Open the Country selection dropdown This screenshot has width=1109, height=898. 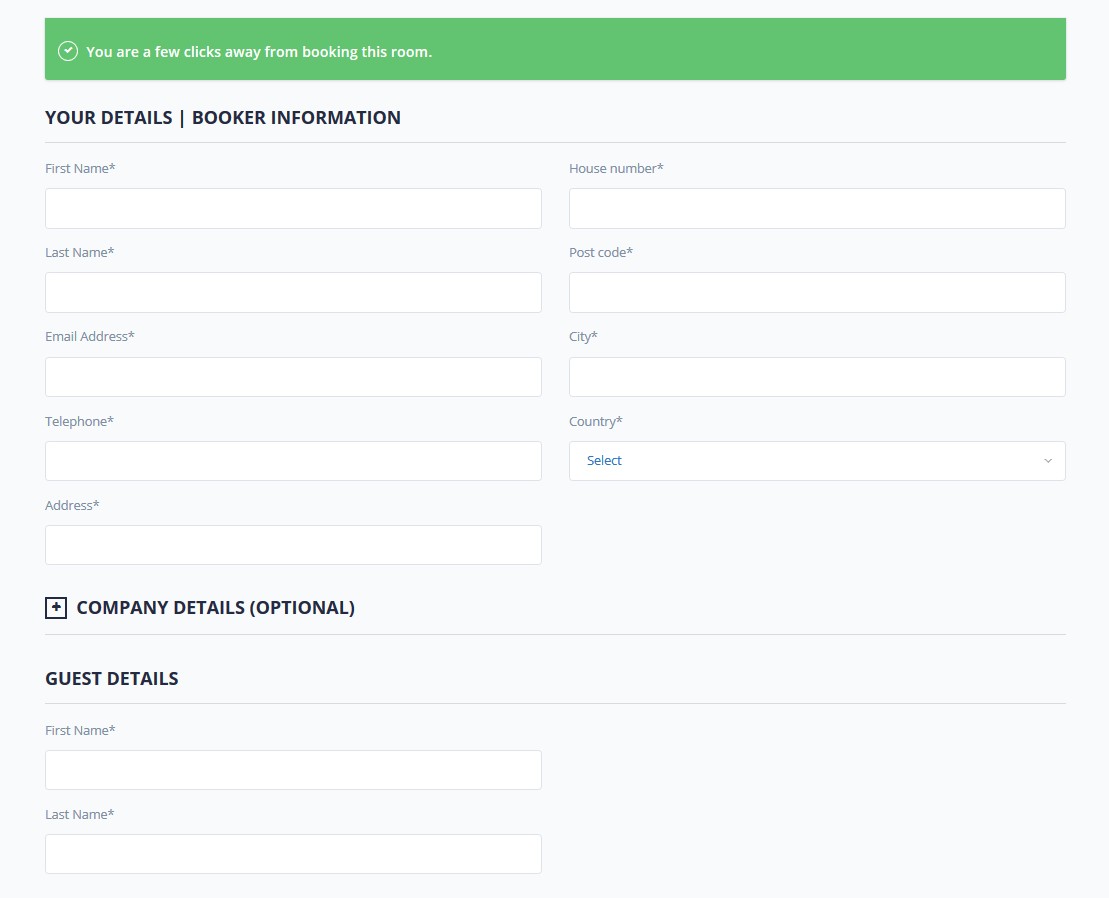pos(817,461)
